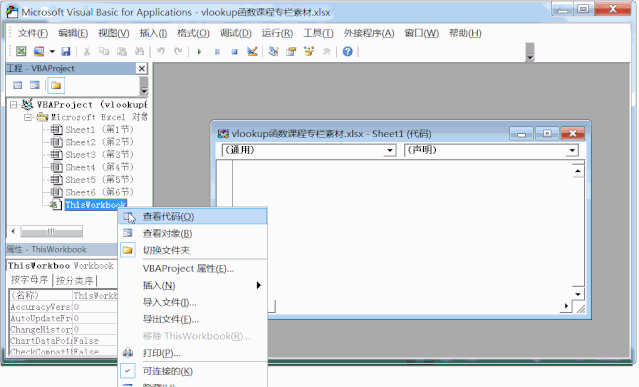This screenshot has height=387, width=639.
Task: Select Sheet1 (第1节) in project tree
Action: (x=99, y=130)
